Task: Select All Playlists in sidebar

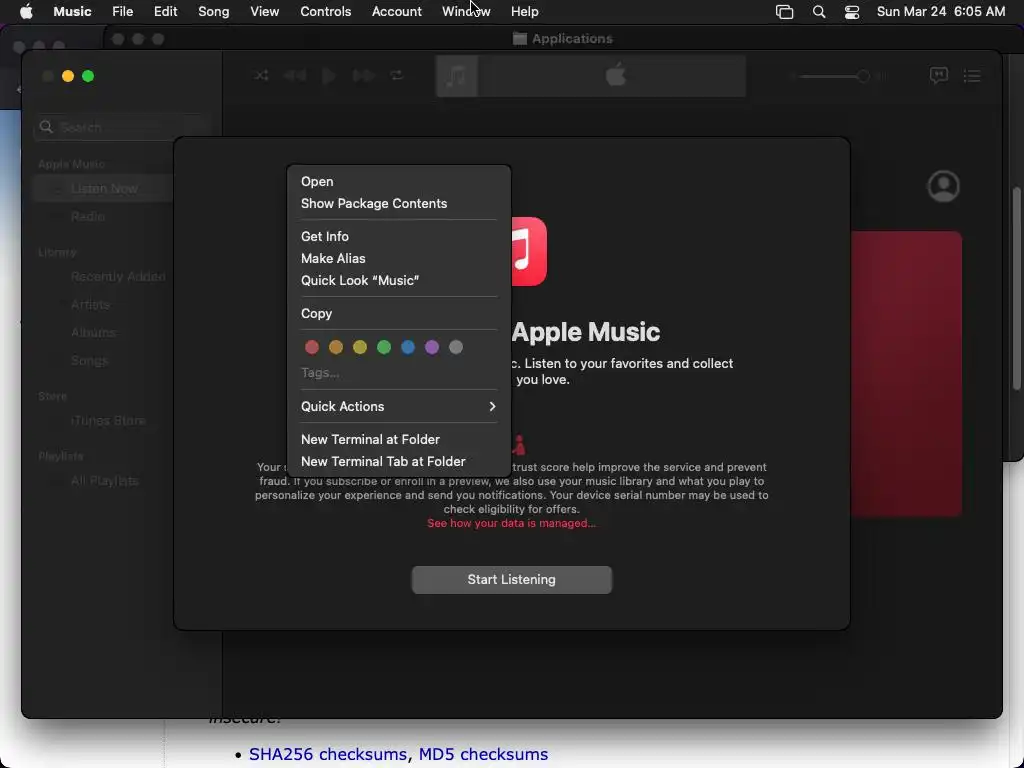Action: (x=103, y=481)
